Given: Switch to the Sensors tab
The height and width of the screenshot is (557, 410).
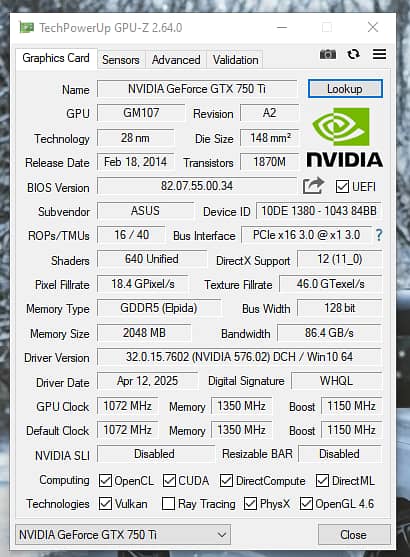Looking at the screenshot, I should [x=121, y=60].
